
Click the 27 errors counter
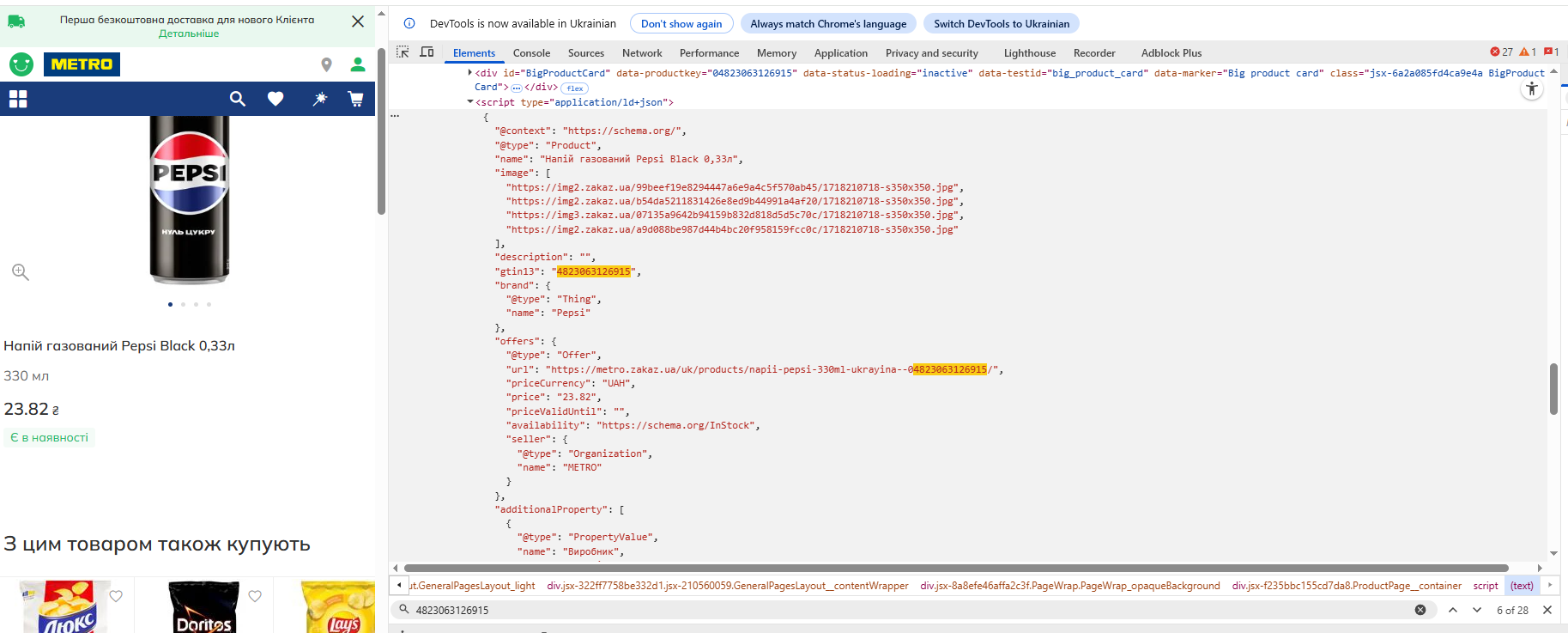(x=1502, y=52)
